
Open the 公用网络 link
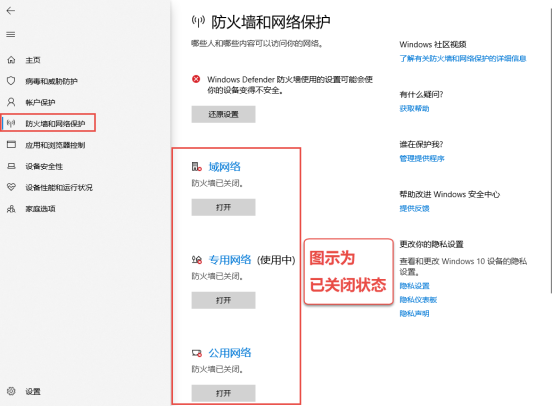(x=230, y=353)
